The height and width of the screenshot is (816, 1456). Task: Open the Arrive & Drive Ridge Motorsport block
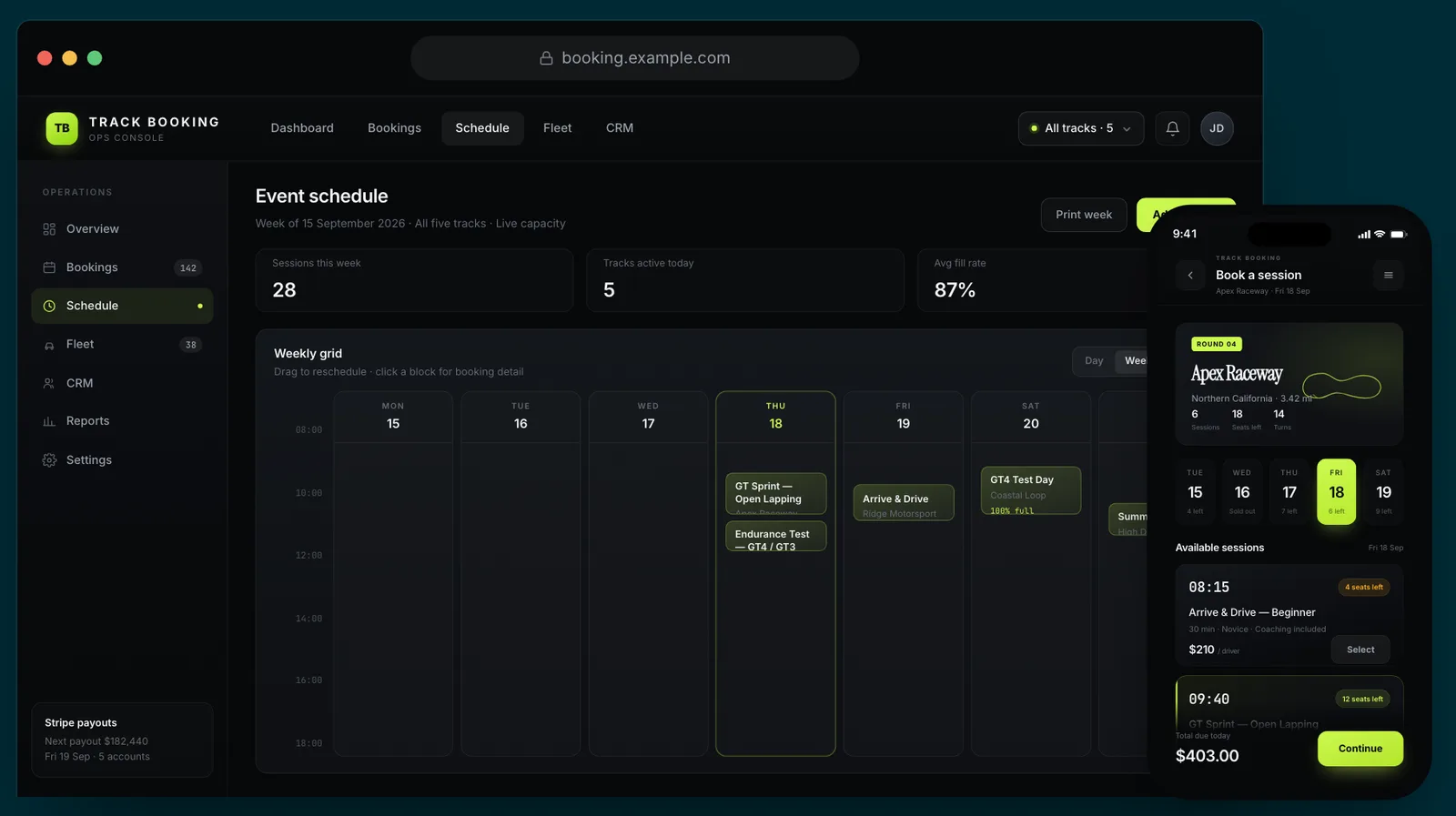point(903,502)
